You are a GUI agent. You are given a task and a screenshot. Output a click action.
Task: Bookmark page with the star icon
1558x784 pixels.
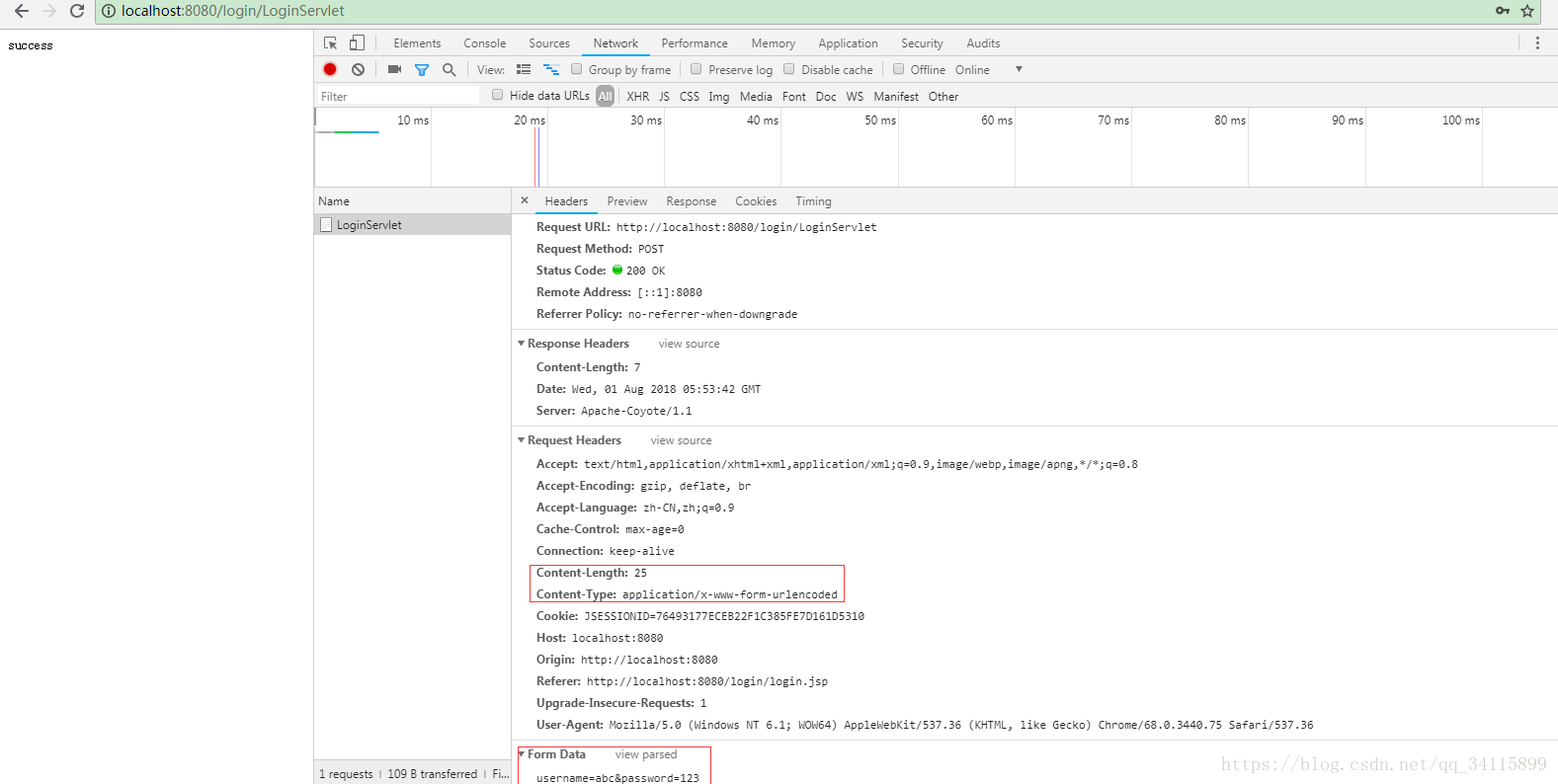click(x=1527, y=11)
